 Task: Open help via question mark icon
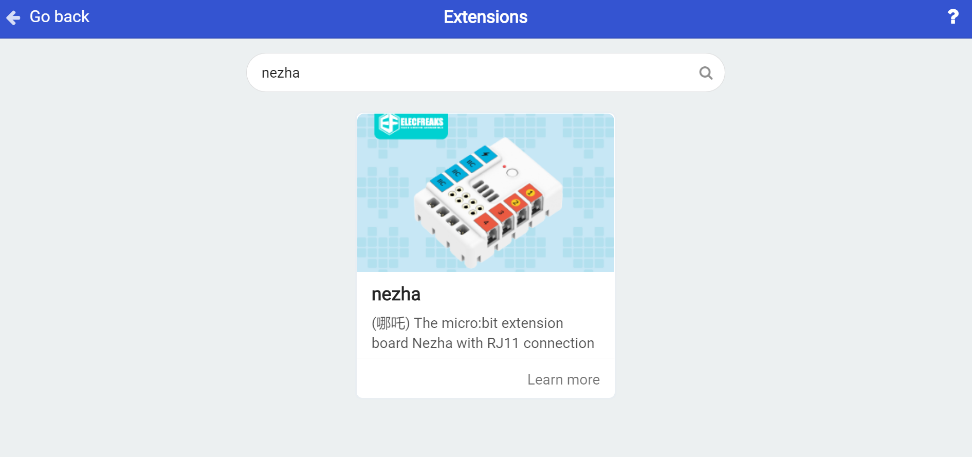click(953, 17)
